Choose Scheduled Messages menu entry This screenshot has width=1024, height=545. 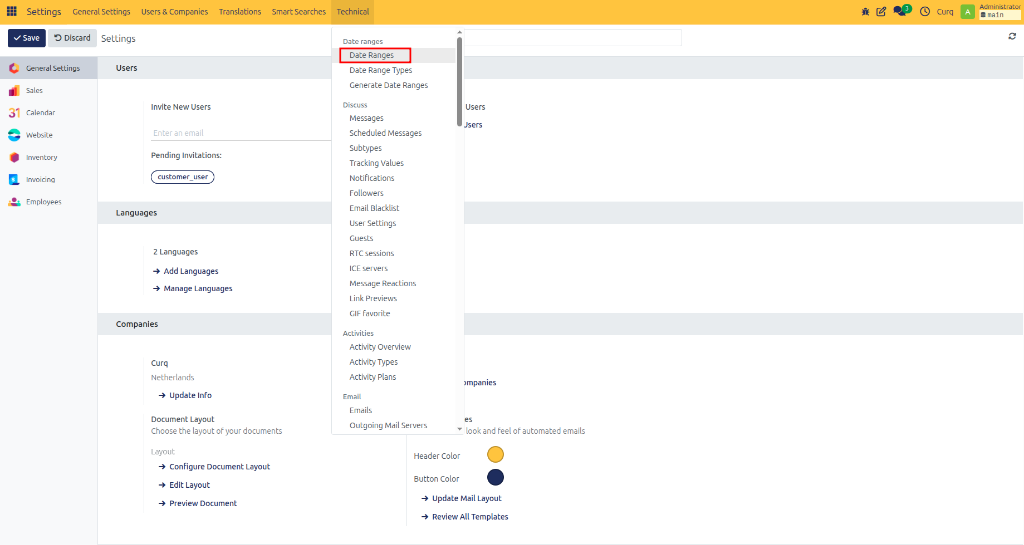(x=385, y=133)
